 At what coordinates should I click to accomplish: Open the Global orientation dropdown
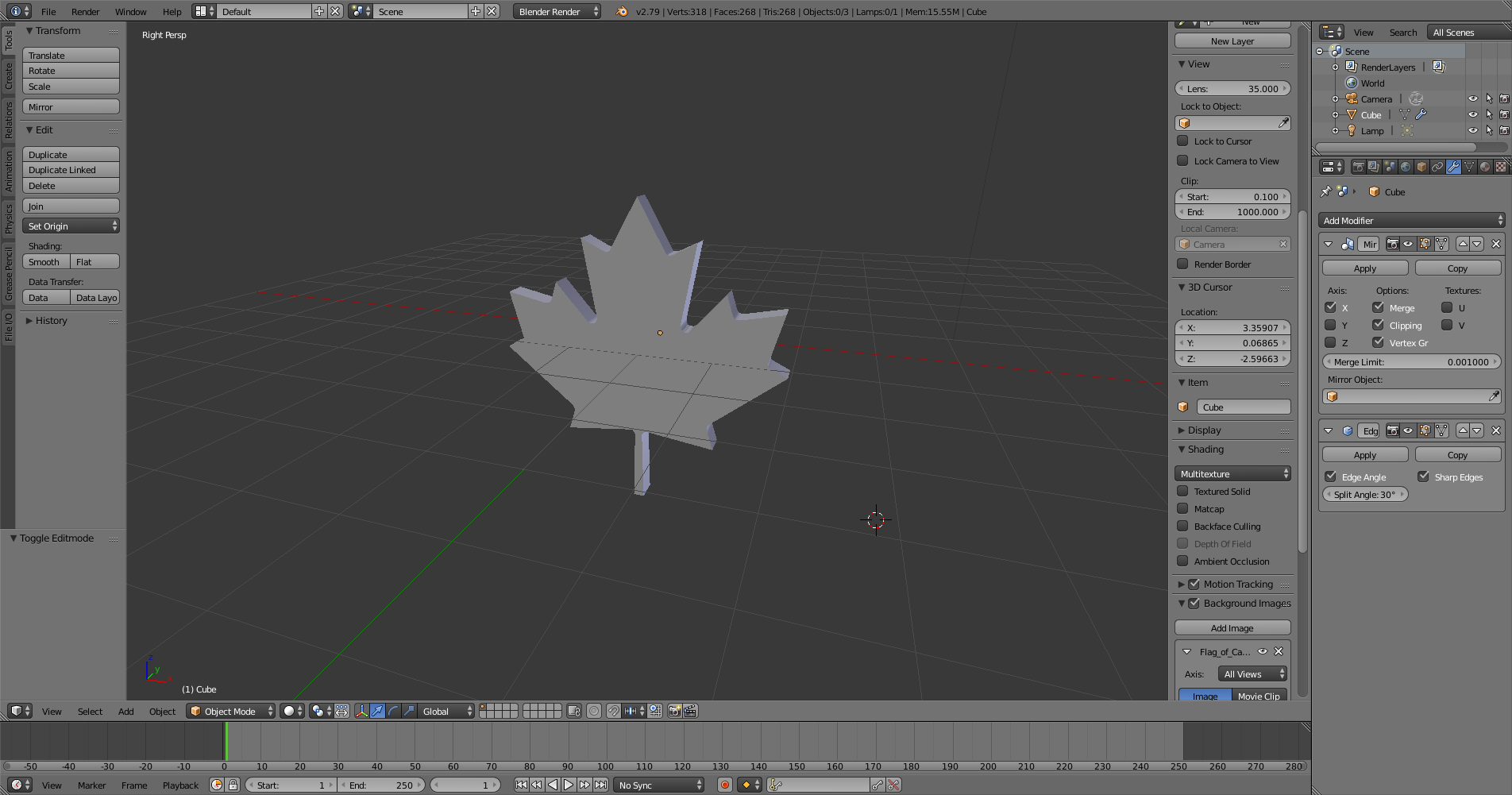click(x=446, y=711)
